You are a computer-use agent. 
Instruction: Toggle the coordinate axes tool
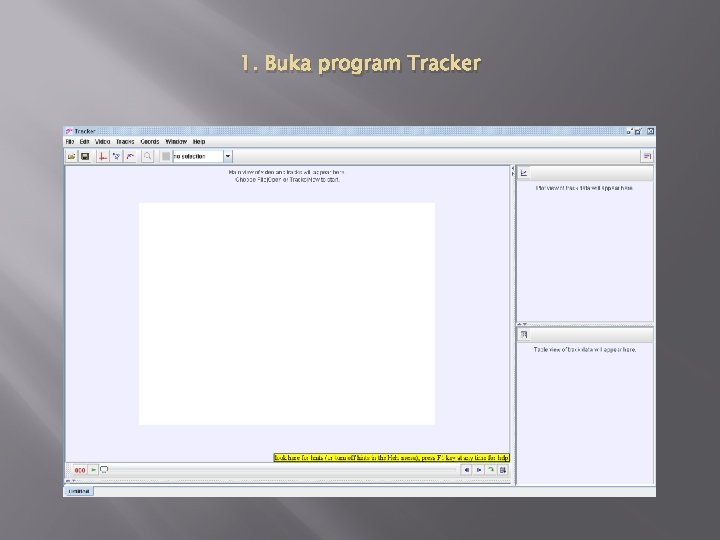pyautogui.click(x=102, y=157)
